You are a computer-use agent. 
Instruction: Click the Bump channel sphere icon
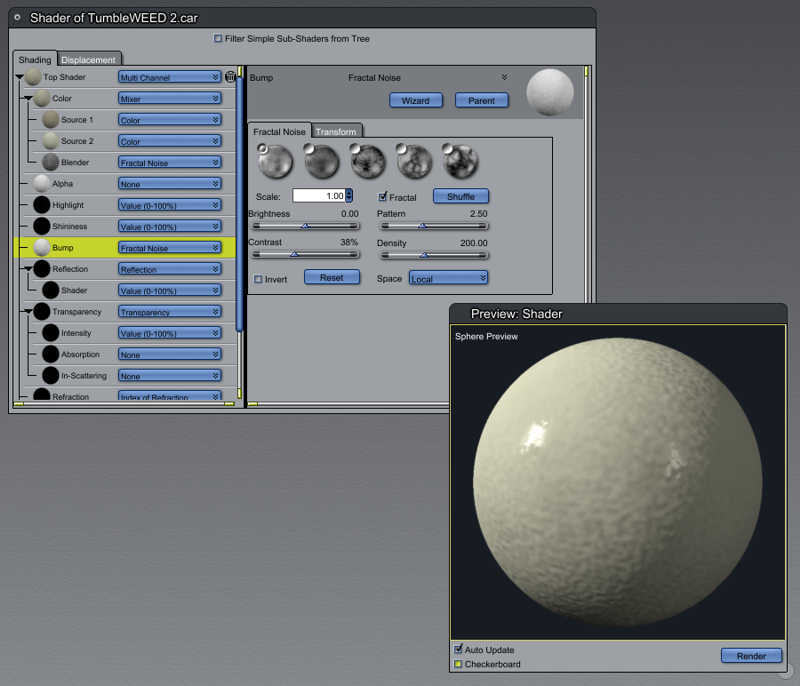click(42, 248)
